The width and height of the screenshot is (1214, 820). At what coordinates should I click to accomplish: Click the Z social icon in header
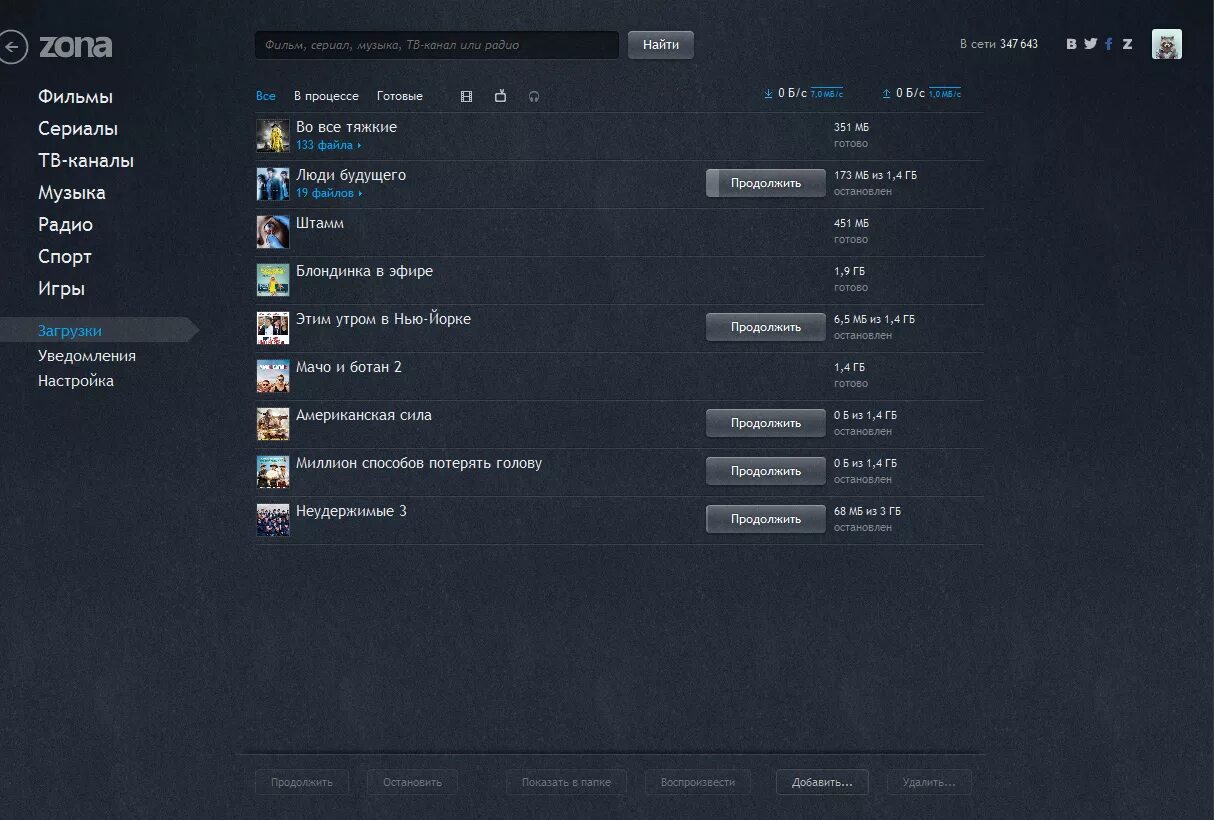coord(1127,44)
